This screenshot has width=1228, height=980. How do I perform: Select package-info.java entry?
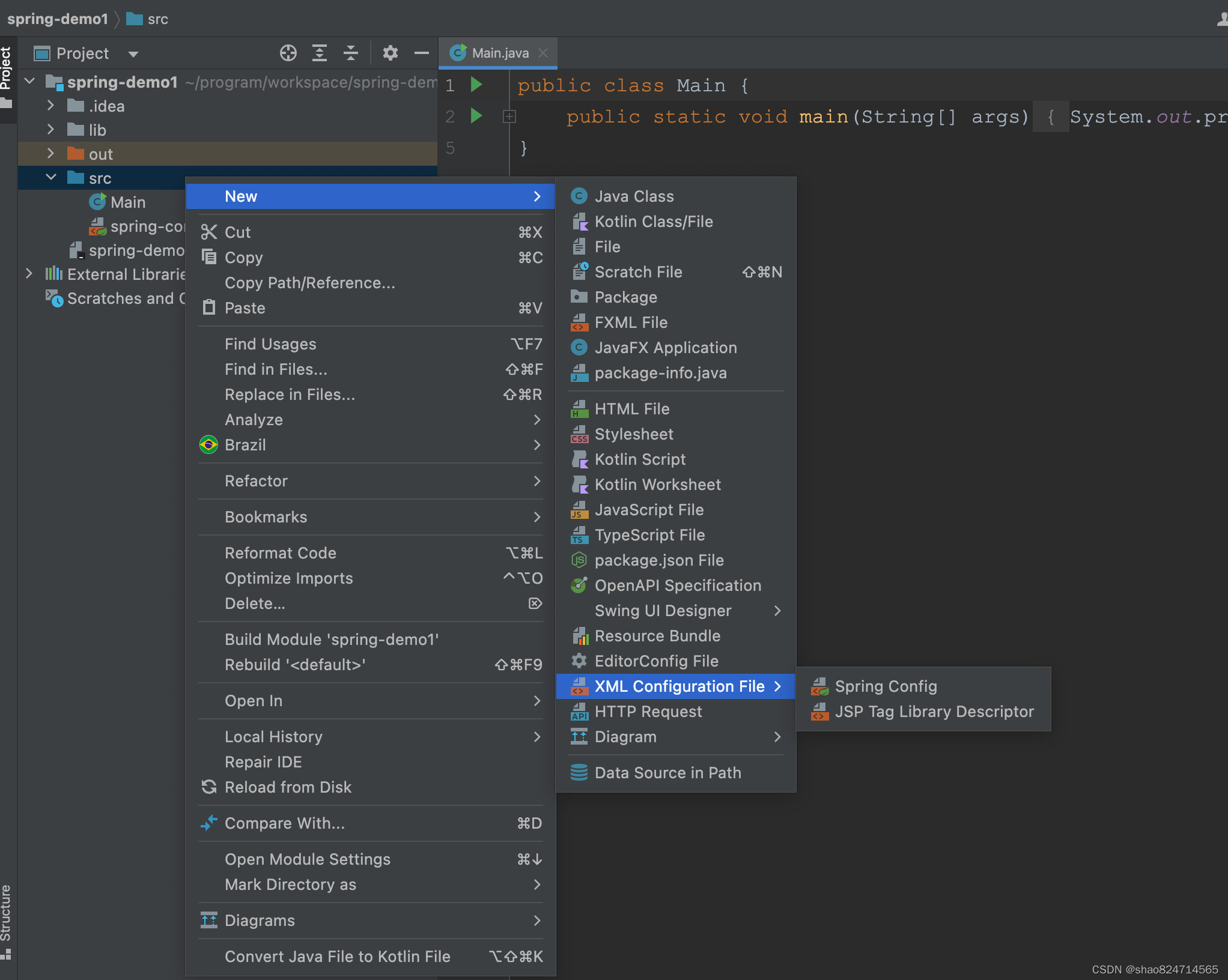676,373
